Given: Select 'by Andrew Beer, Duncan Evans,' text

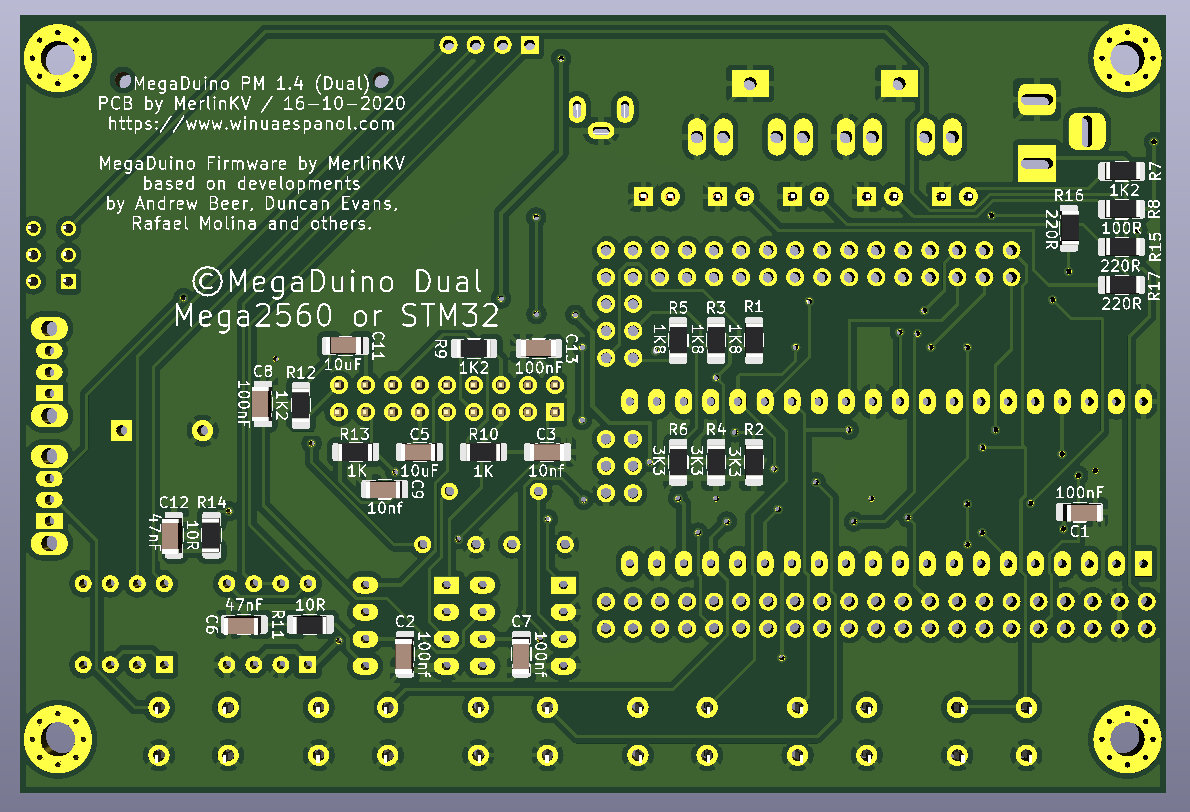Looking at the screenshot, I should [x=252, y=203].
